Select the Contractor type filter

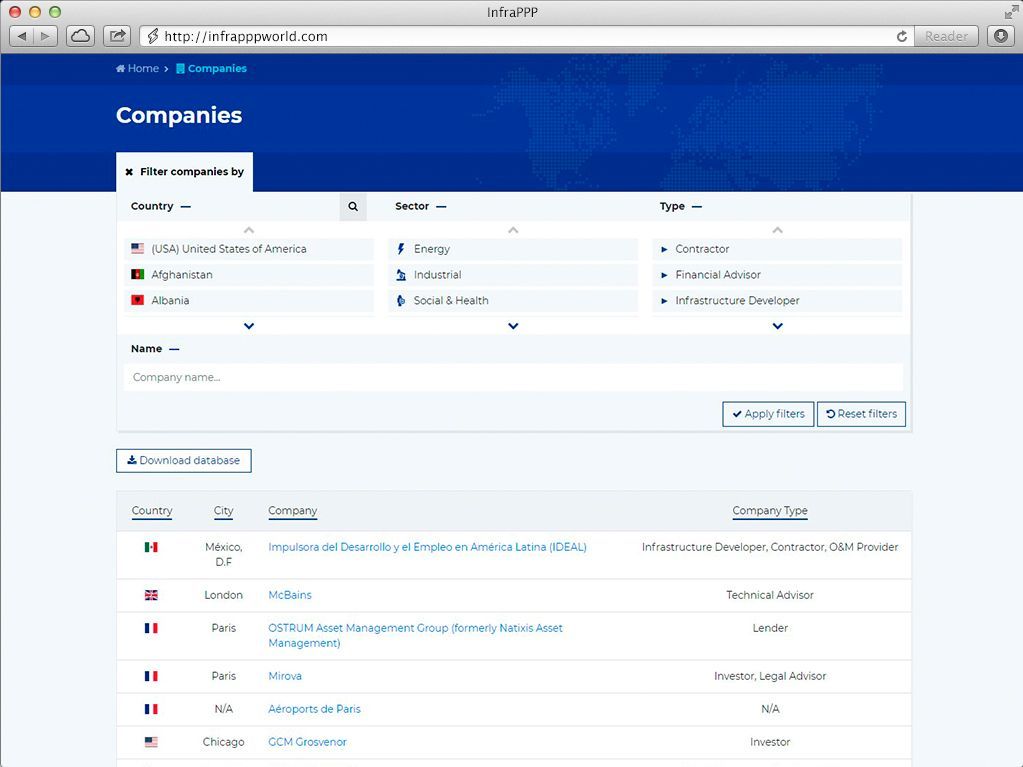(702, 249)
